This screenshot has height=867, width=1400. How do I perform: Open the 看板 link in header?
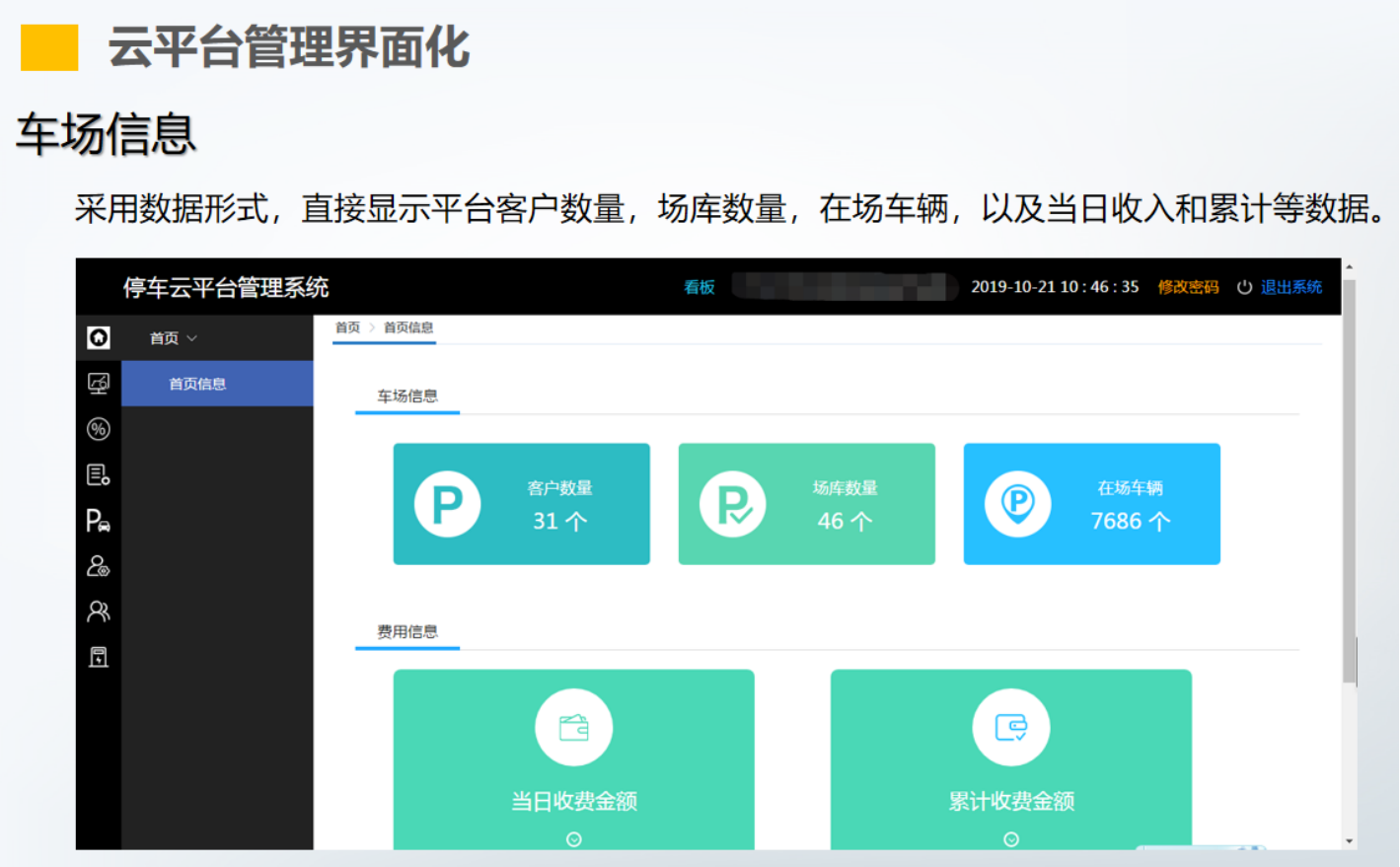(700, 287)
